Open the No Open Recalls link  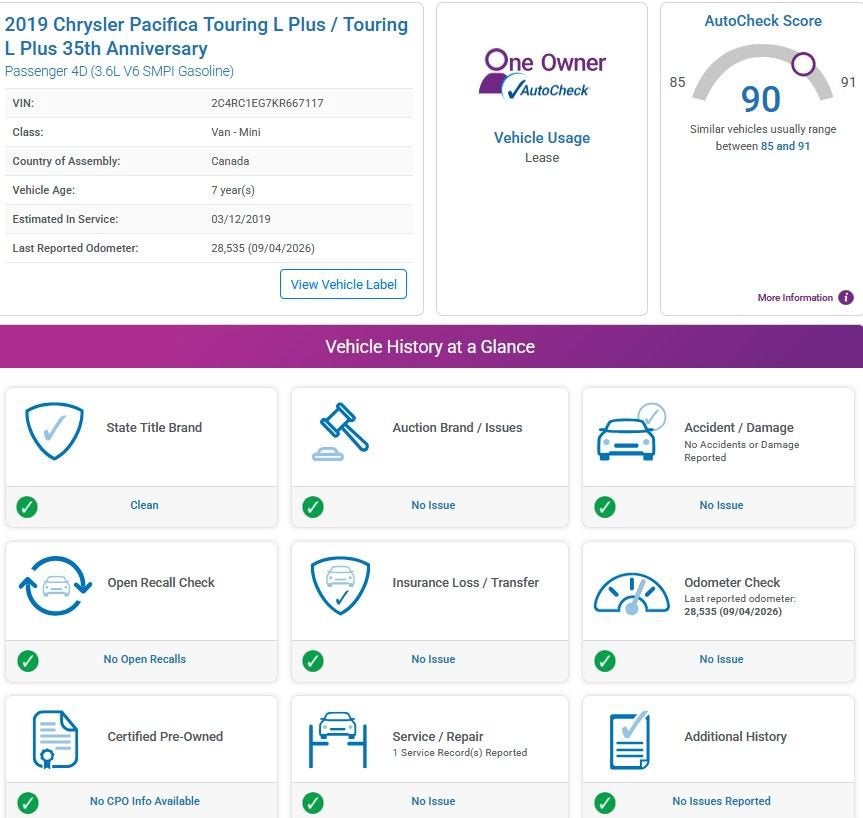click(x=145, y=659)
